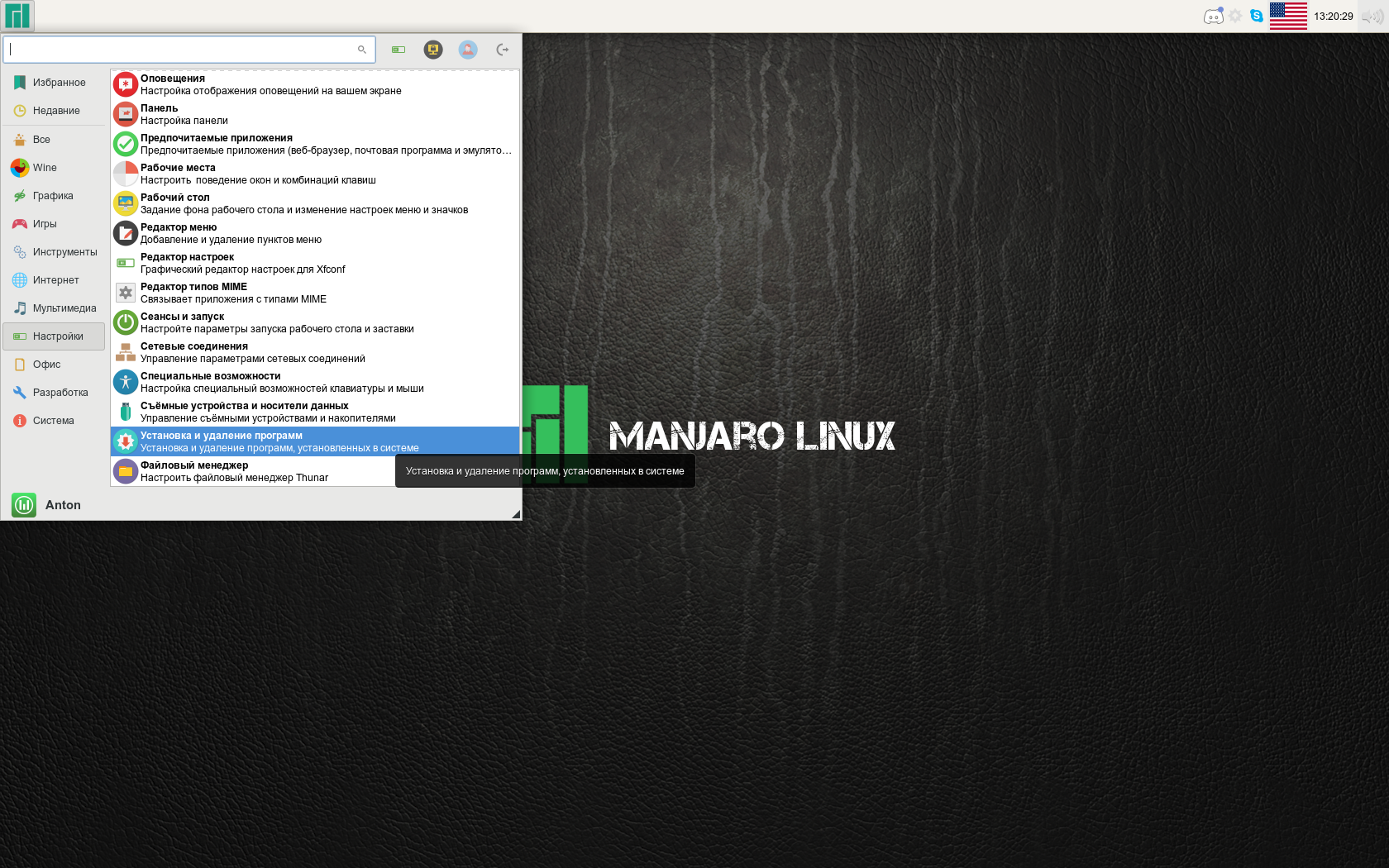
Task: Open the Wine category
Action: [54, 168]
